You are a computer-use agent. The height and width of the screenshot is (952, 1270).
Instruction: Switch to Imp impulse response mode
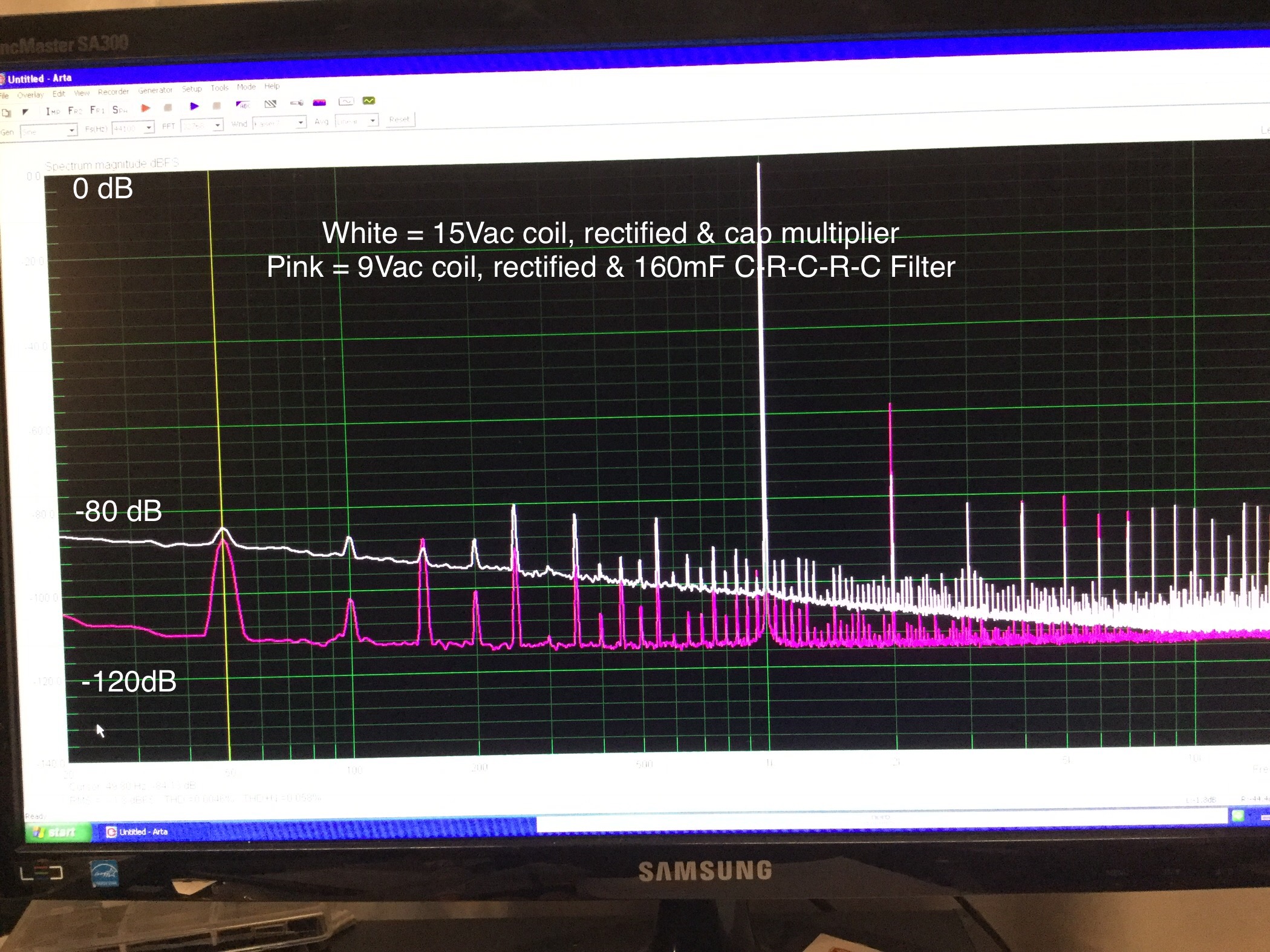[x=53, y=111]
